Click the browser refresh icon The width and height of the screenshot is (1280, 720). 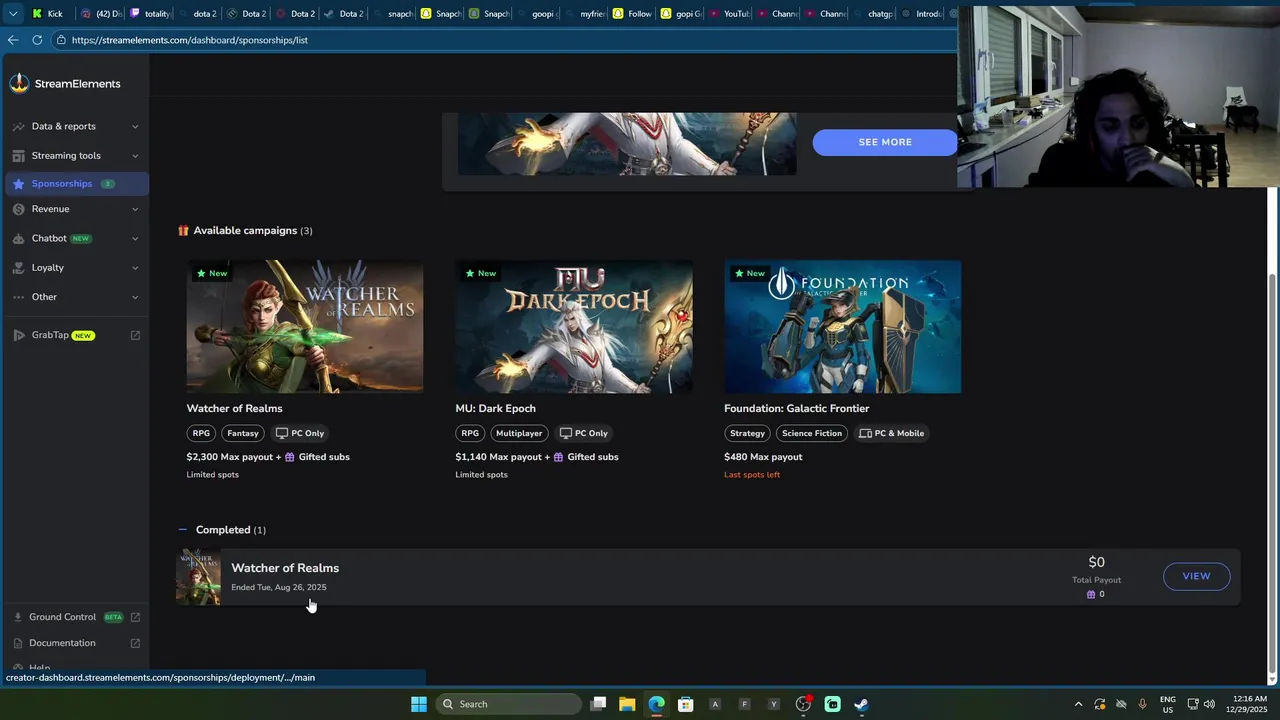click(37, 40)
